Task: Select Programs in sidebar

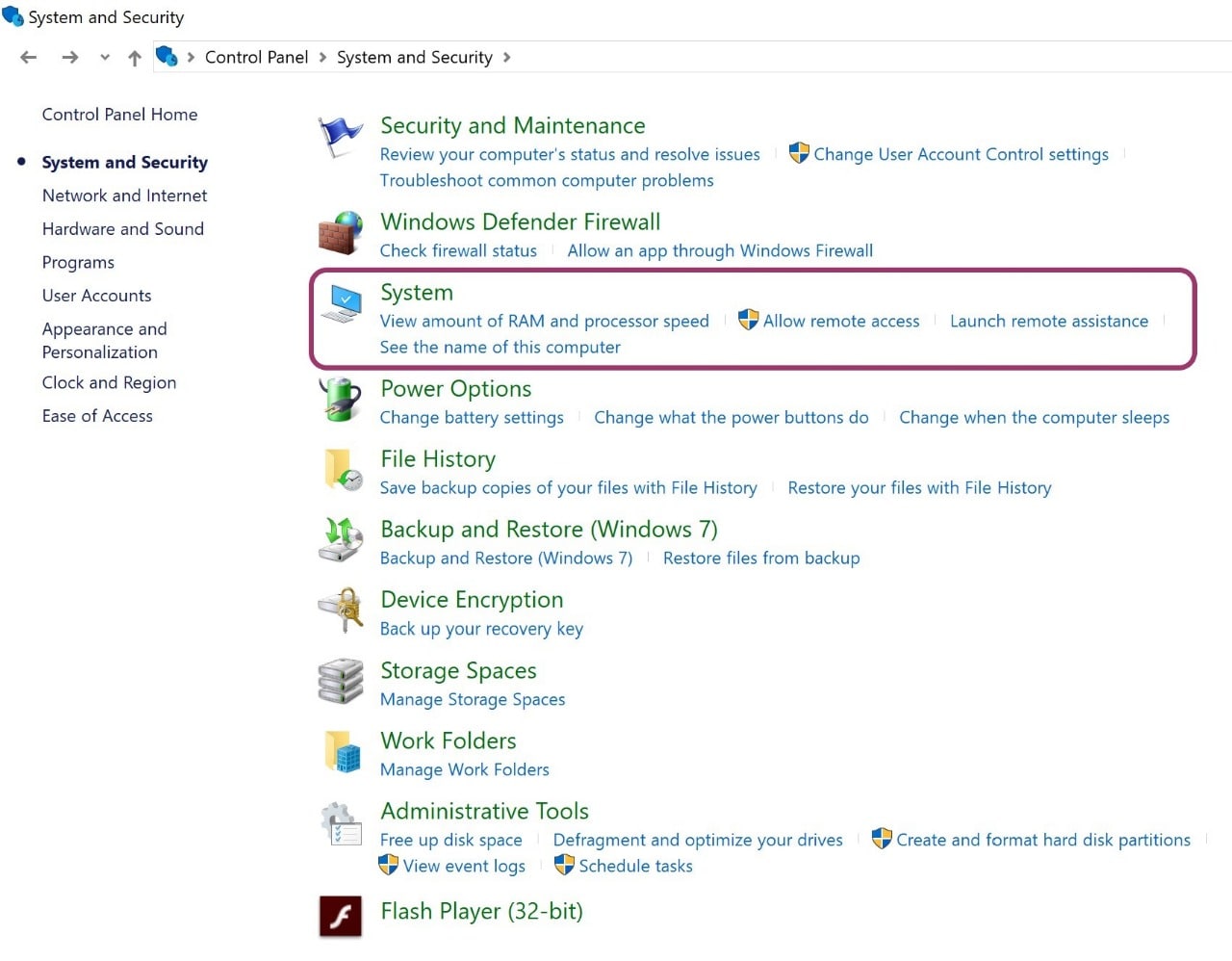Action: [x=78, y=263]
